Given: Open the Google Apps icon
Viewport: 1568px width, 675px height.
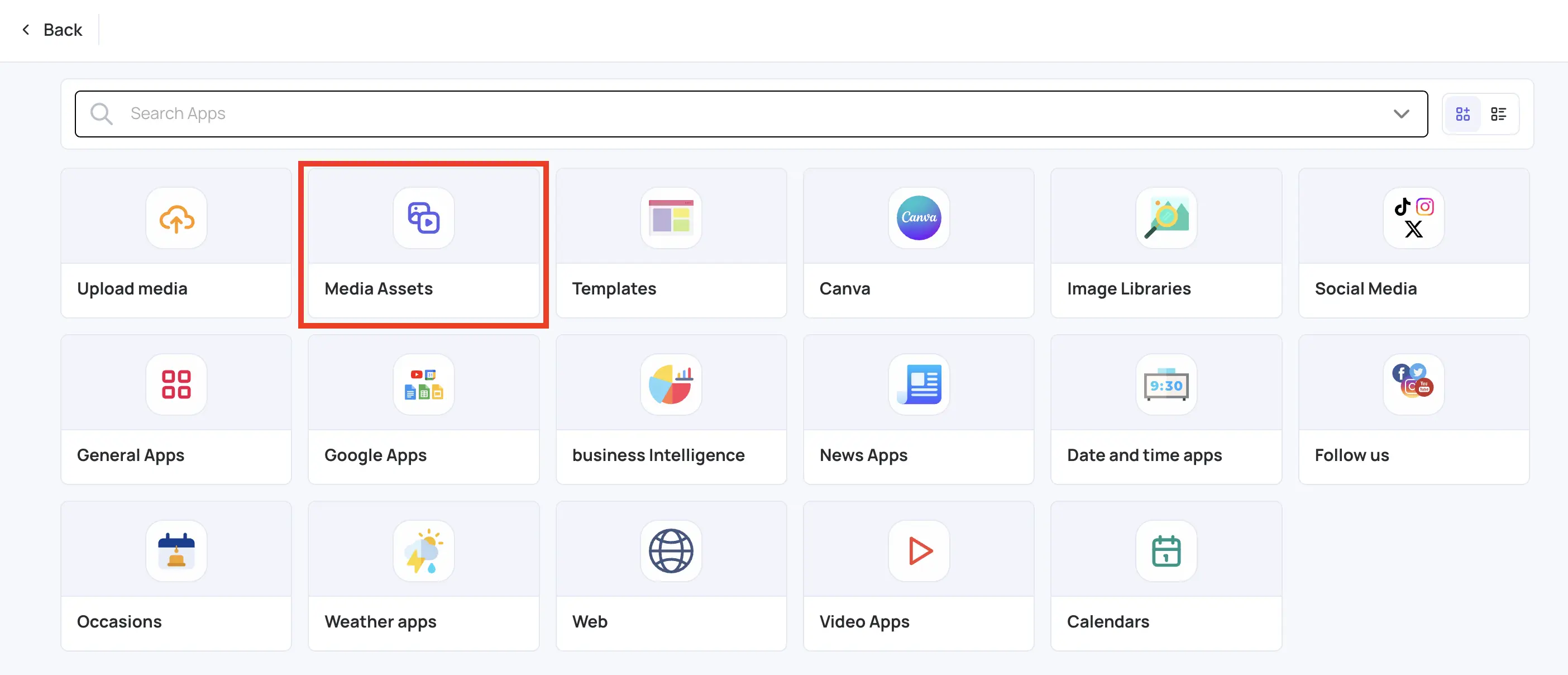Looking at the screenshot, I should click(x=424, y=384).
